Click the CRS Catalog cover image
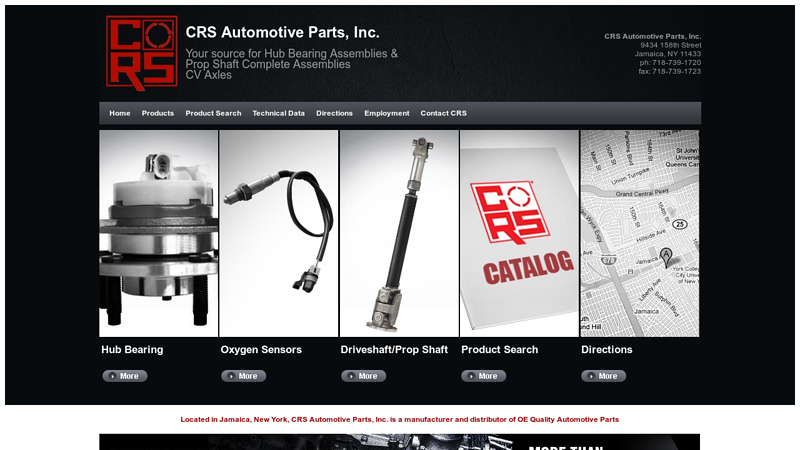The image size is (800, 450). coord(519,233)
